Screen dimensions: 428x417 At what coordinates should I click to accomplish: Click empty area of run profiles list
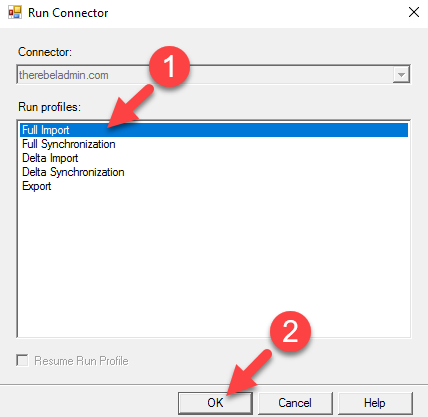tap(213, 263)
